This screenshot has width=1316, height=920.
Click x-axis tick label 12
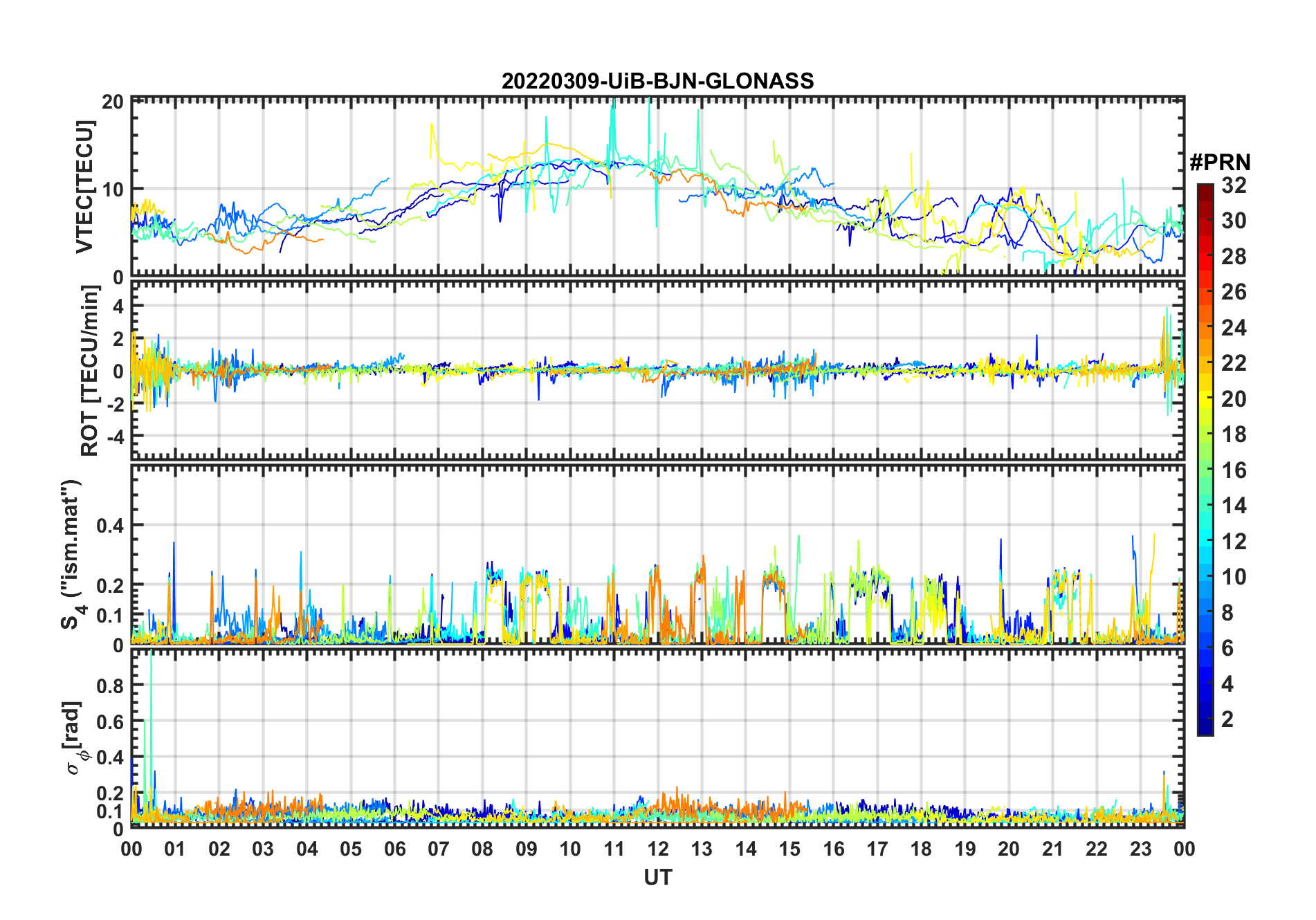pos(658,849)
